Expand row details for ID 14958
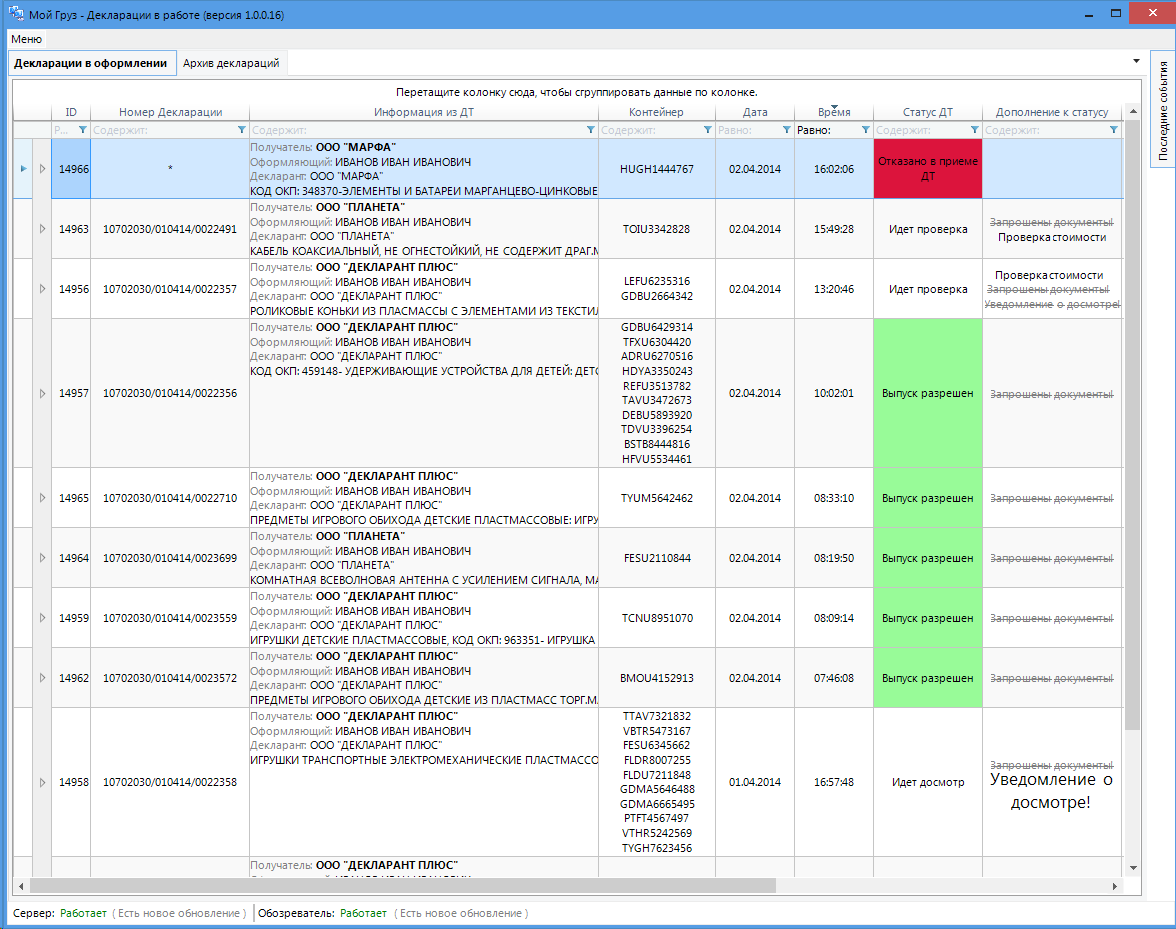 pos(42,782)
